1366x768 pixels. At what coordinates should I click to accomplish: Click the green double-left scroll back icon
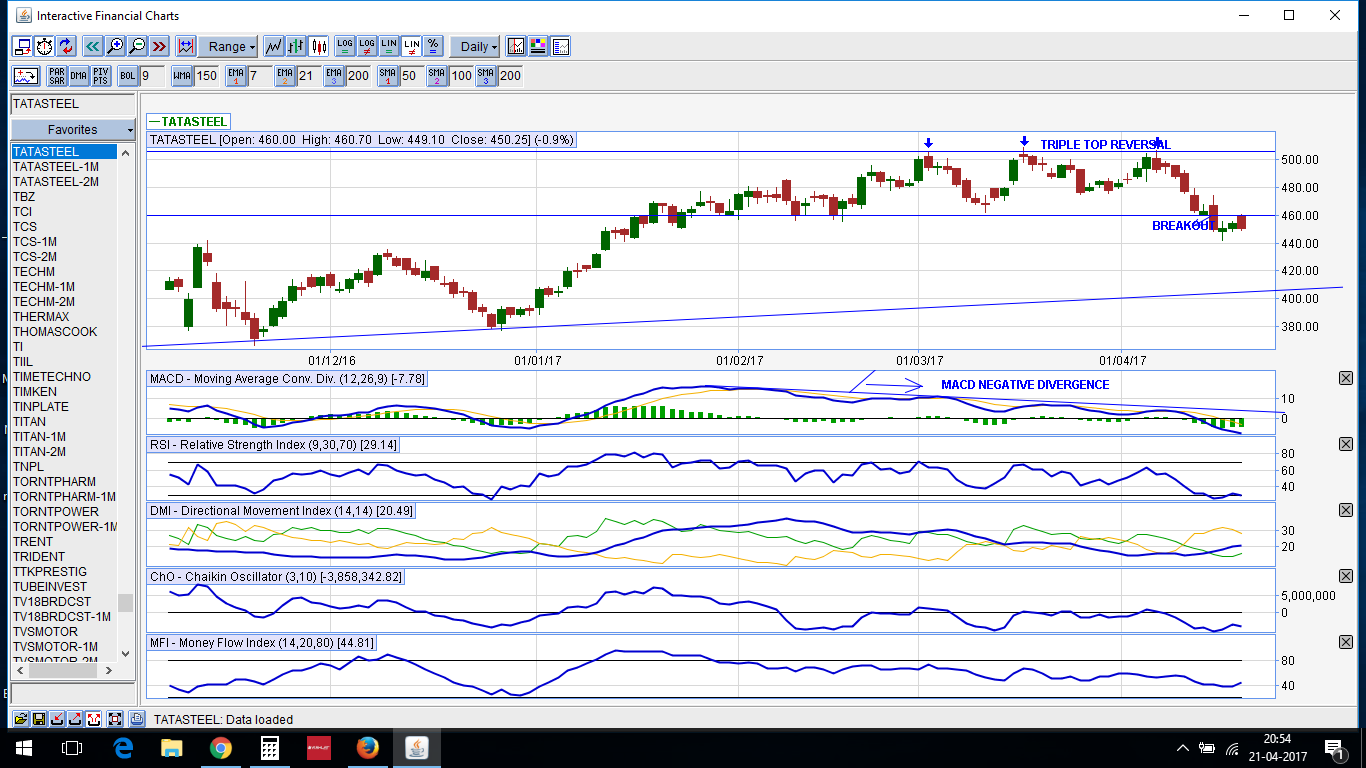92,47
